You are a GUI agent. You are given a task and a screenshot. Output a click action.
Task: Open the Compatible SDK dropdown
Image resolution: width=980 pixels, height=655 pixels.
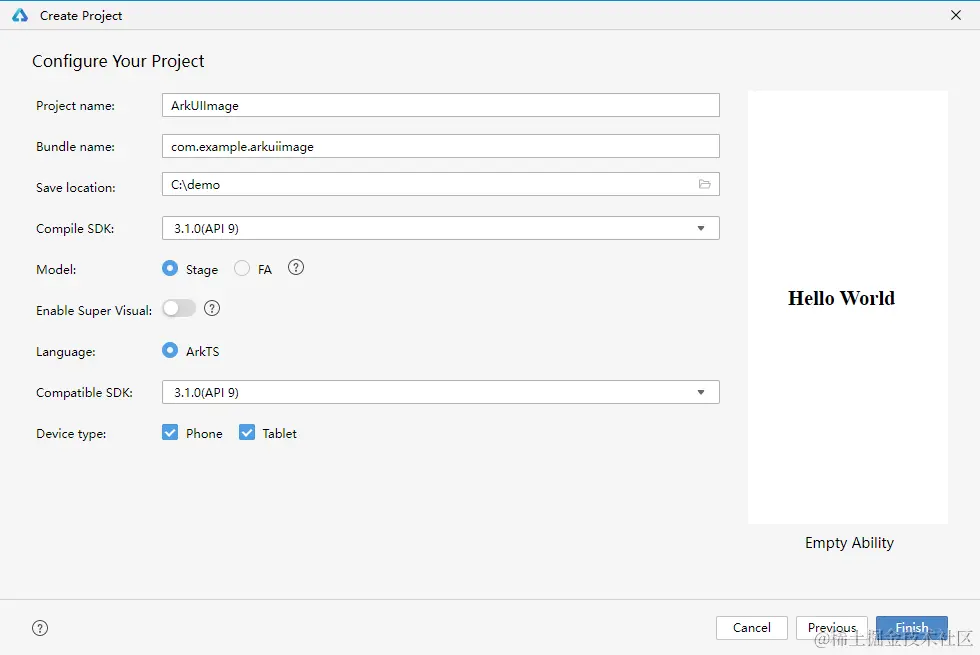(441, 392)
